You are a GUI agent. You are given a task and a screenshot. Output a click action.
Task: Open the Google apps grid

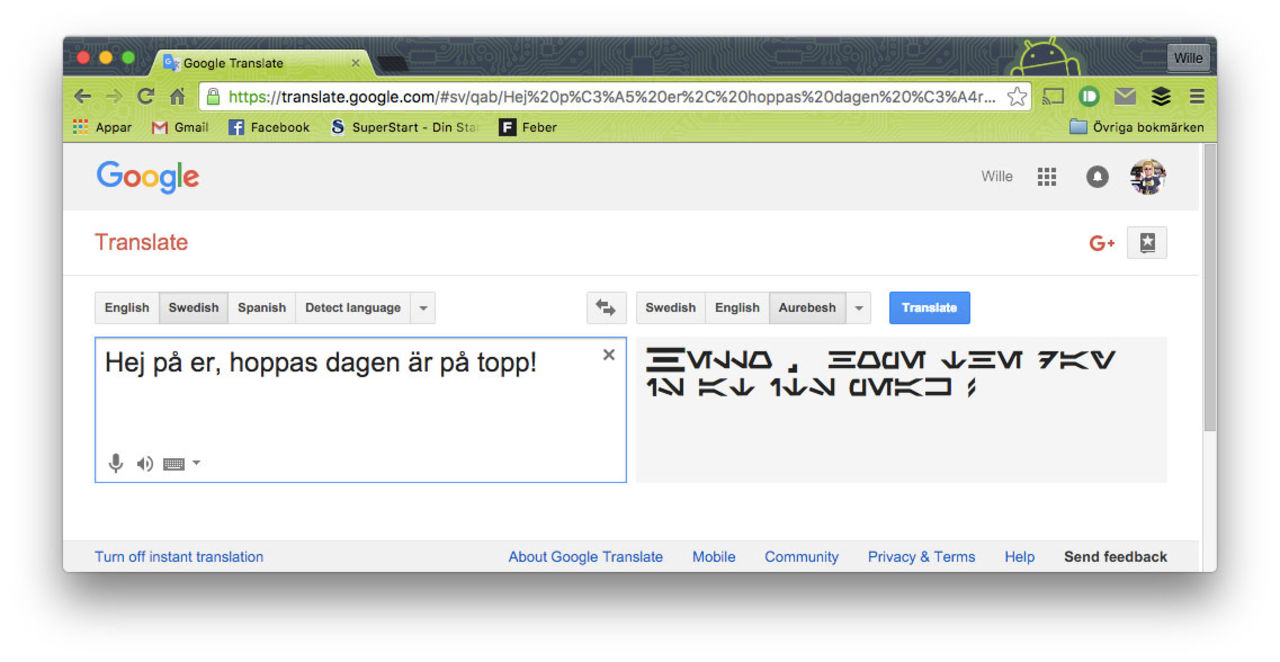tap(1046, 176)
